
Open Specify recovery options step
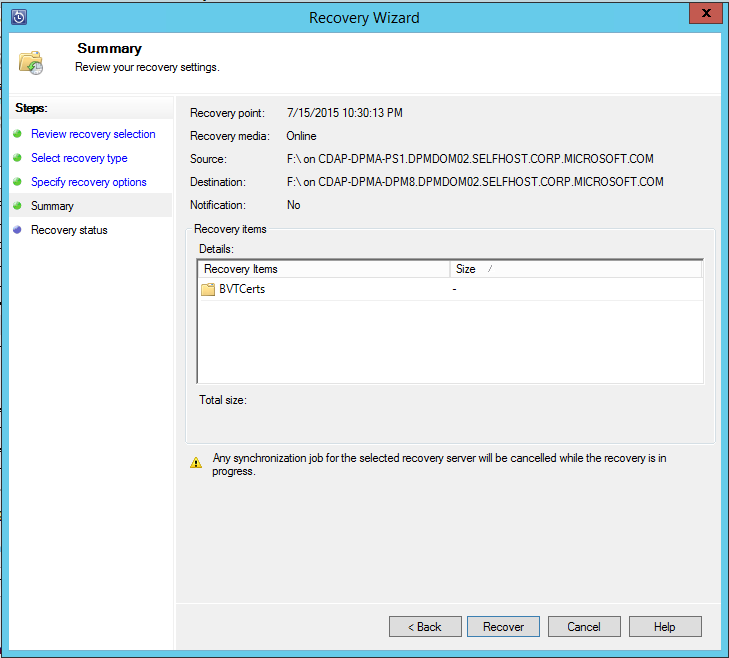point(88,182)
